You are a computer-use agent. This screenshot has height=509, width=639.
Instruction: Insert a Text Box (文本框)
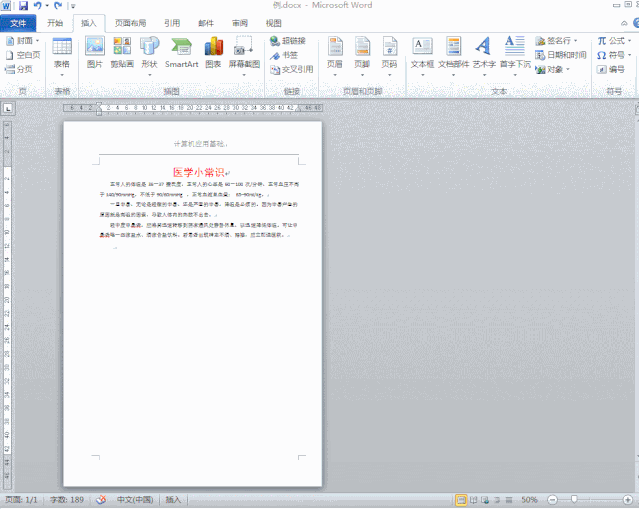click(422, 57)
